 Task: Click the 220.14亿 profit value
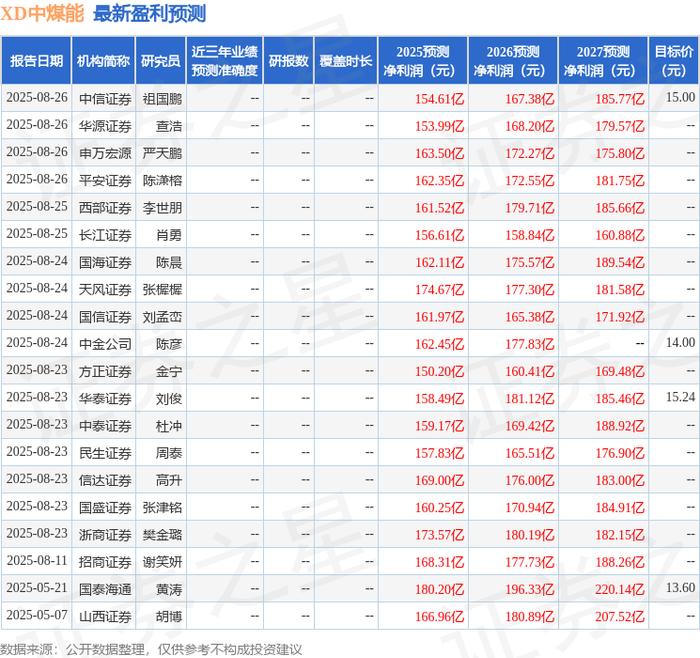tap(620, 589)
